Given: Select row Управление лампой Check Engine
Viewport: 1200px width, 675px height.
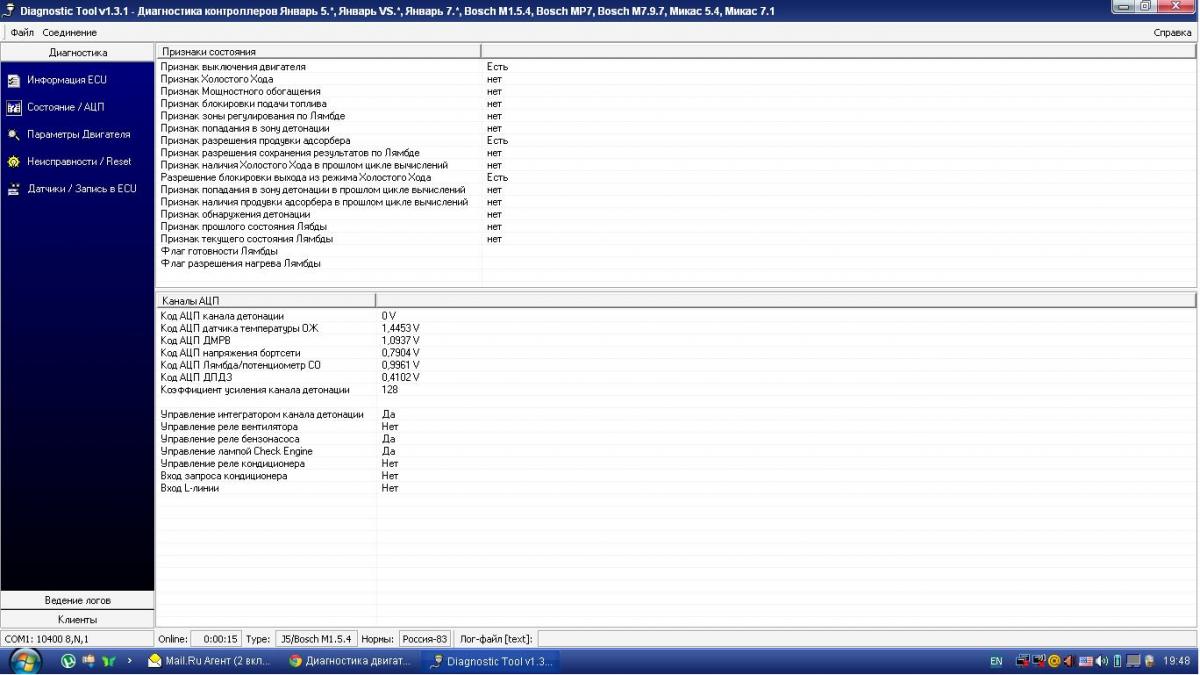Looking at the screenshot, I should pos(676,451).
